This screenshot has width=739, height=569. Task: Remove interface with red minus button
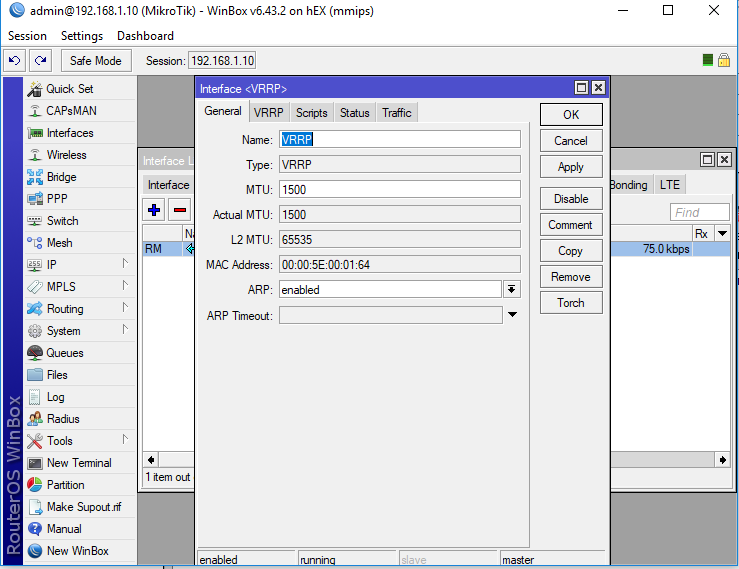(180, 210)
